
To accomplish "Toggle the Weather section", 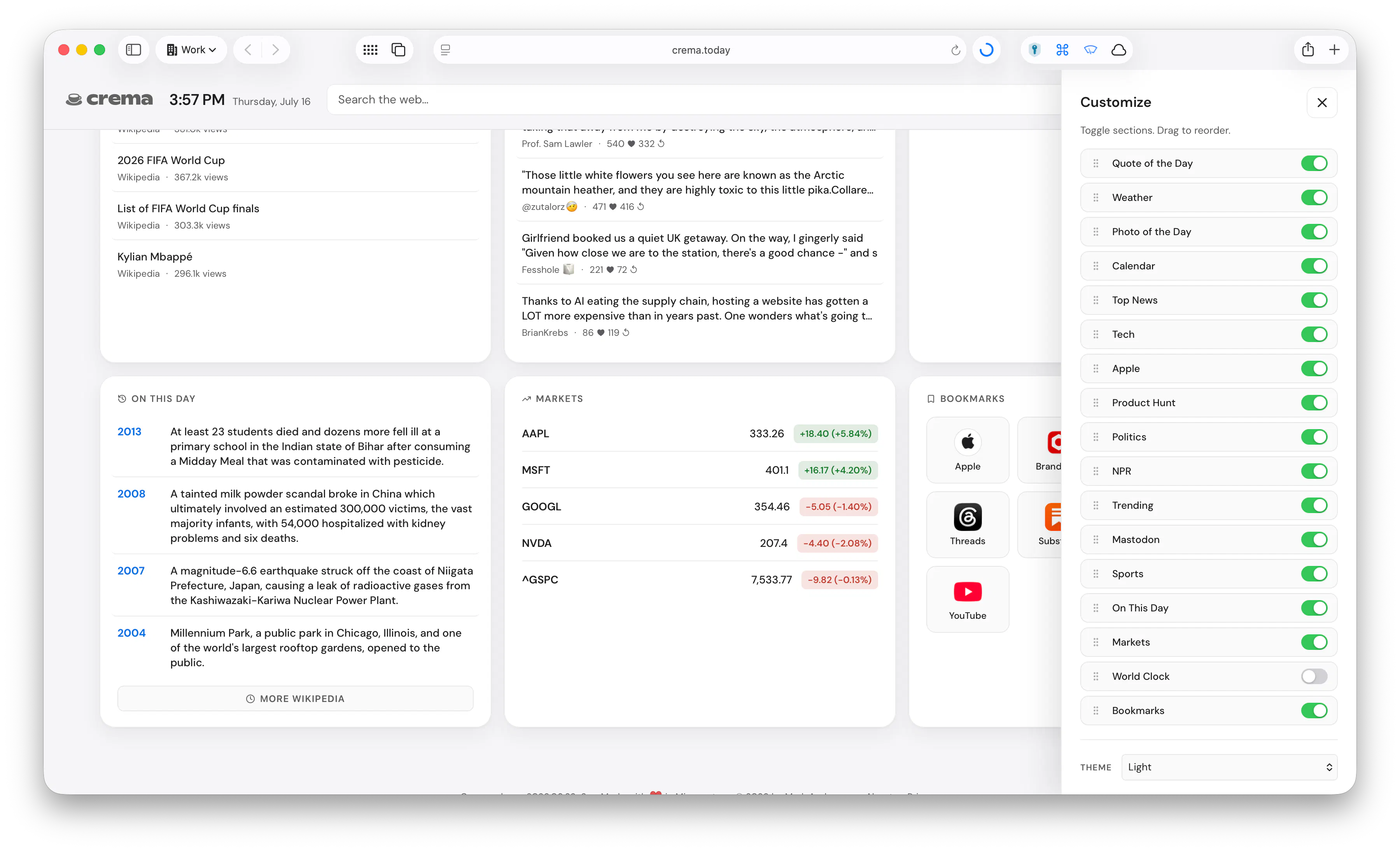I will point(1314,198).
